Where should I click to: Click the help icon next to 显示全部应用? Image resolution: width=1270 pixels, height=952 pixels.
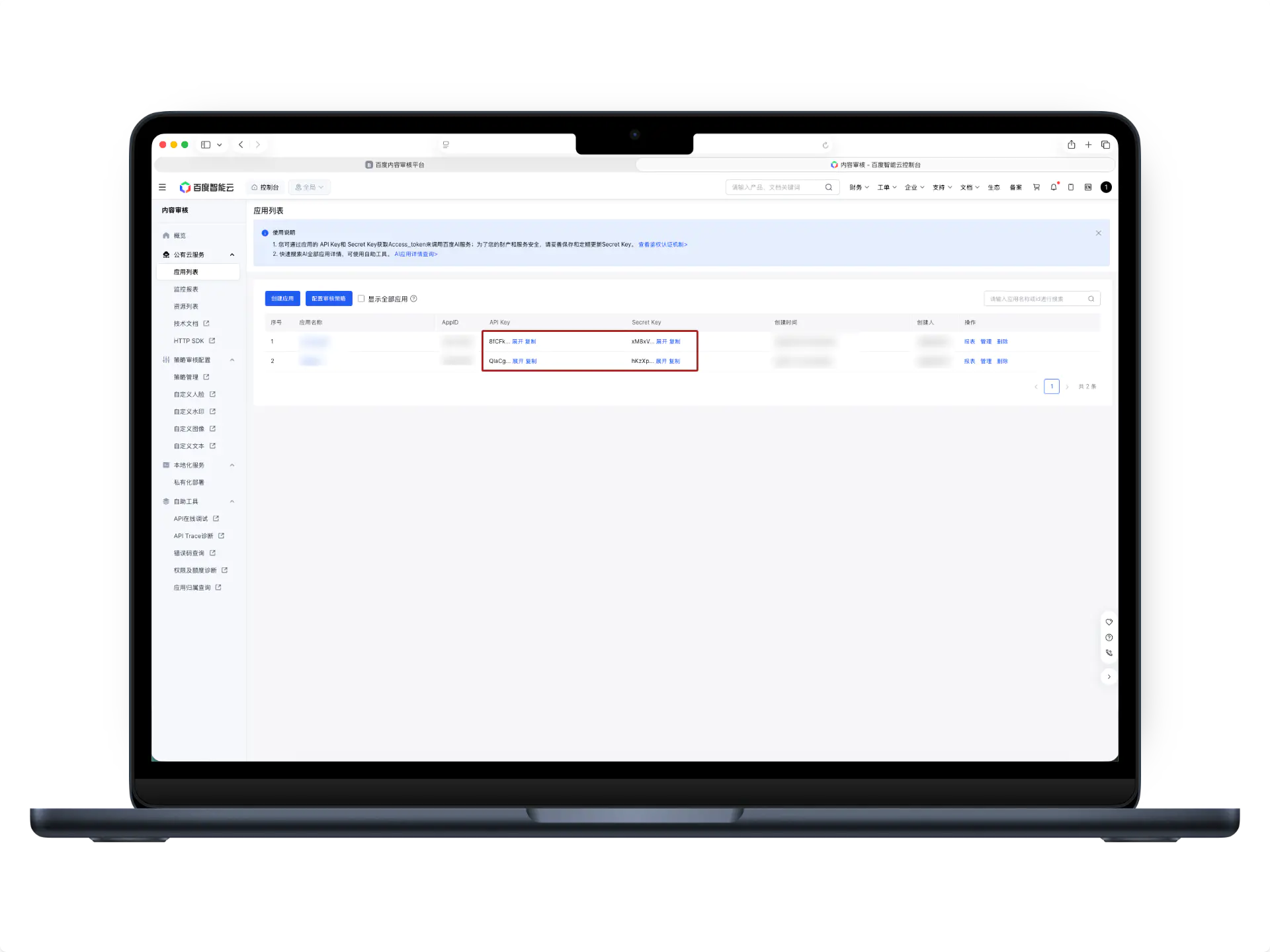tap(413, 299)
